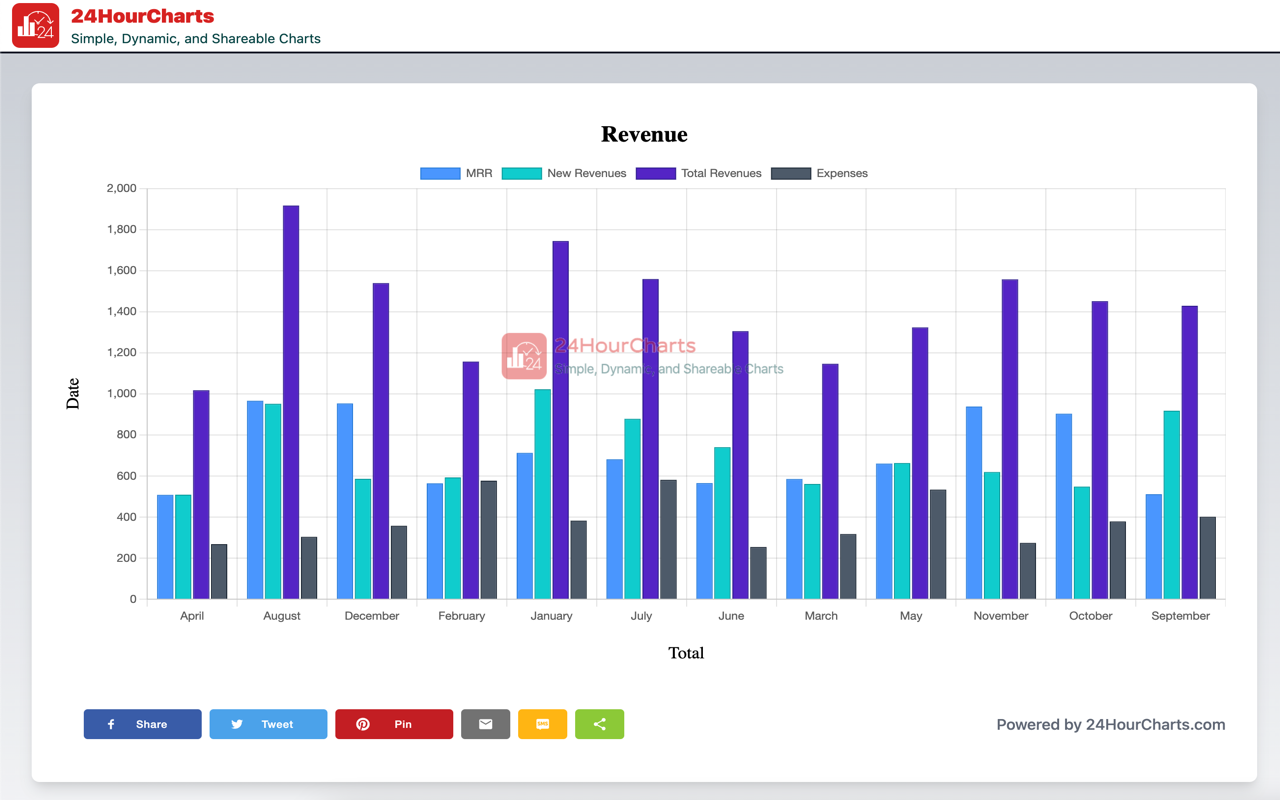Screen dimensions: 1280x800
Task: Click the 'March' axis label
Action: click(821, 616)
